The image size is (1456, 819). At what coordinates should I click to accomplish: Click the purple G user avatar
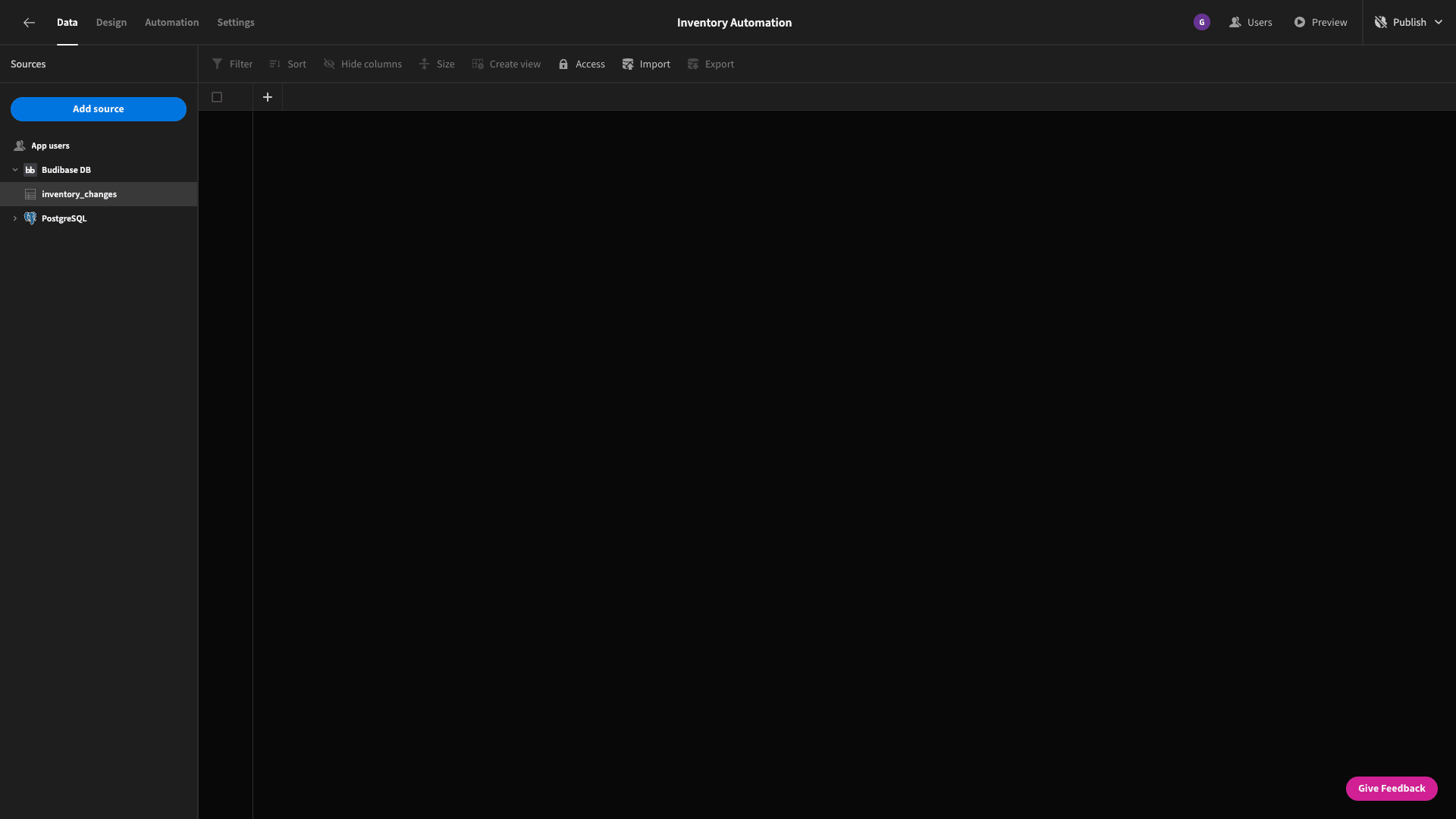coord(1202,23)
